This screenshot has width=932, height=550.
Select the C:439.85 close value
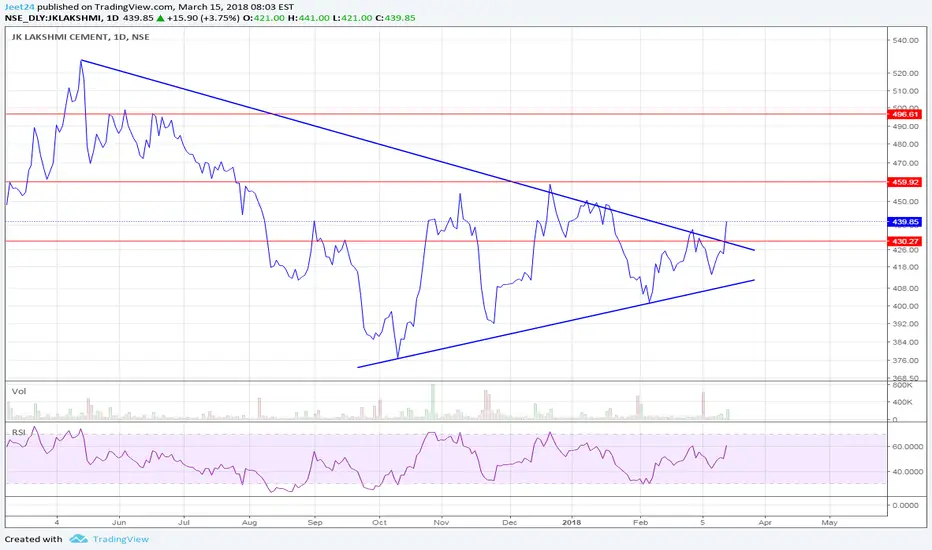[396, 18]
